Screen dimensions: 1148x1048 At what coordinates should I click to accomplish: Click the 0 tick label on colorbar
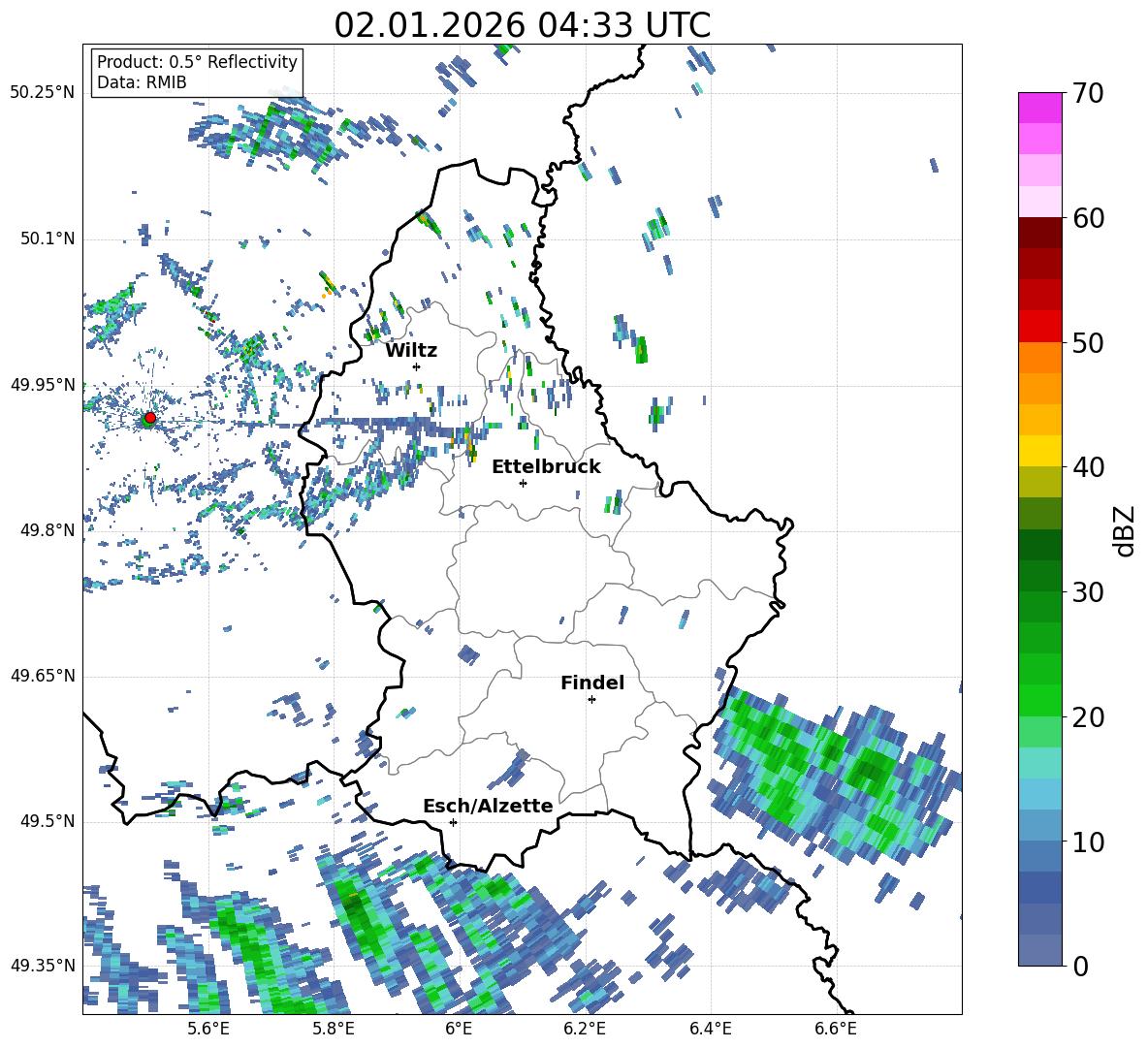pos(1080,966)
